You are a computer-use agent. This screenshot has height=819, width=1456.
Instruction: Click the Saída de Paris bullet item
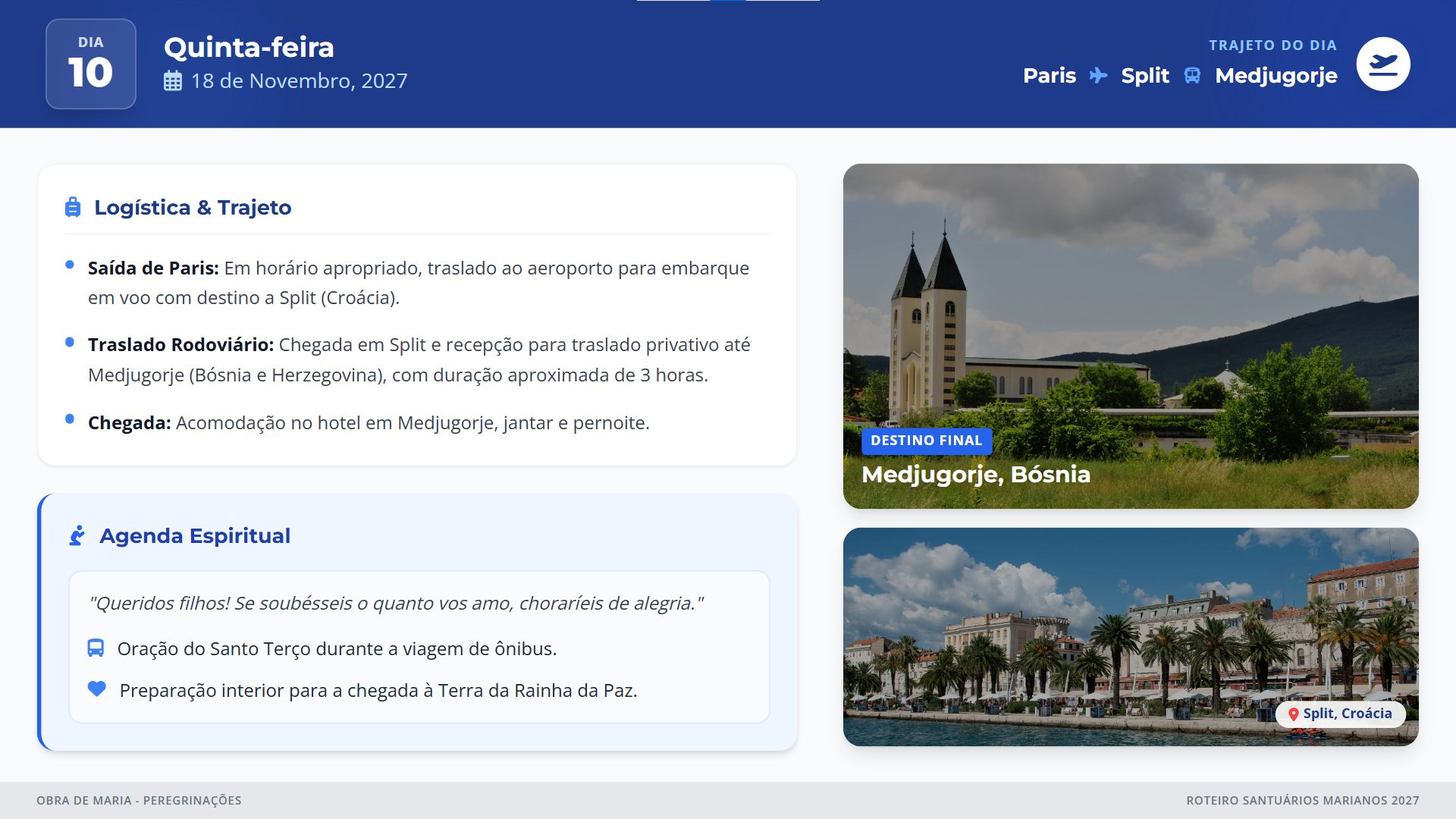[417, 283]
